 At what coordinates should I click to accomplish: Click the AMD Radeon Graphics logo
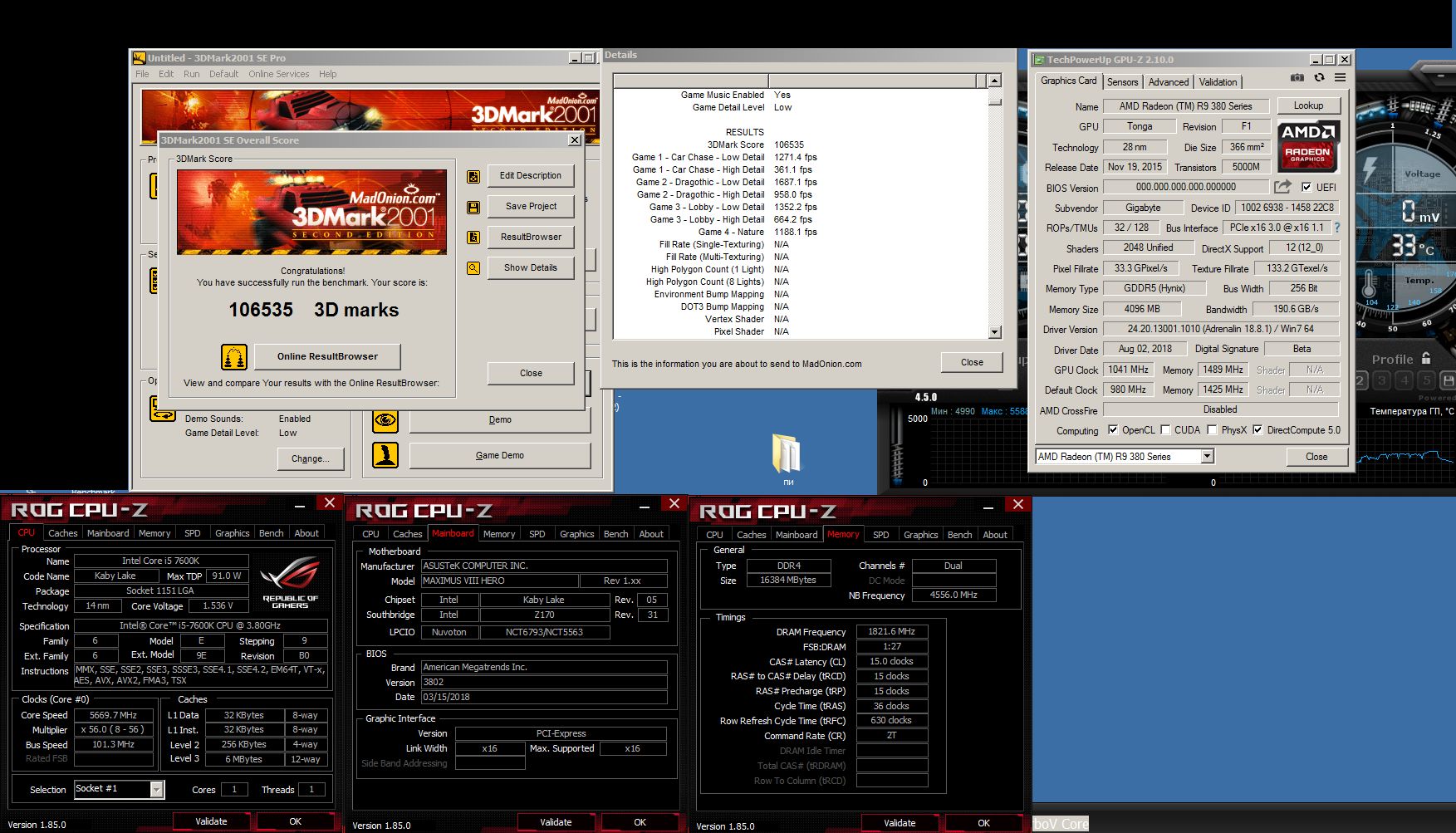click(1307, 146)
